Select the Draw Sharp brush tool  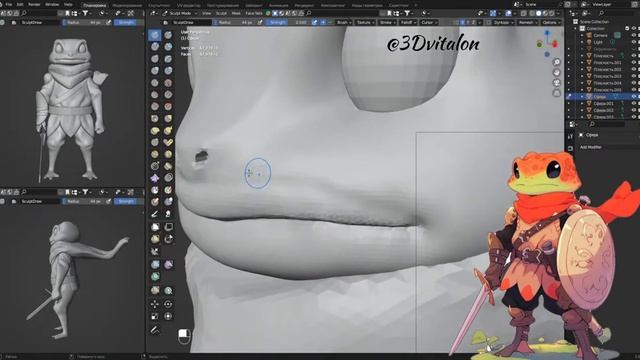(168, 35)
